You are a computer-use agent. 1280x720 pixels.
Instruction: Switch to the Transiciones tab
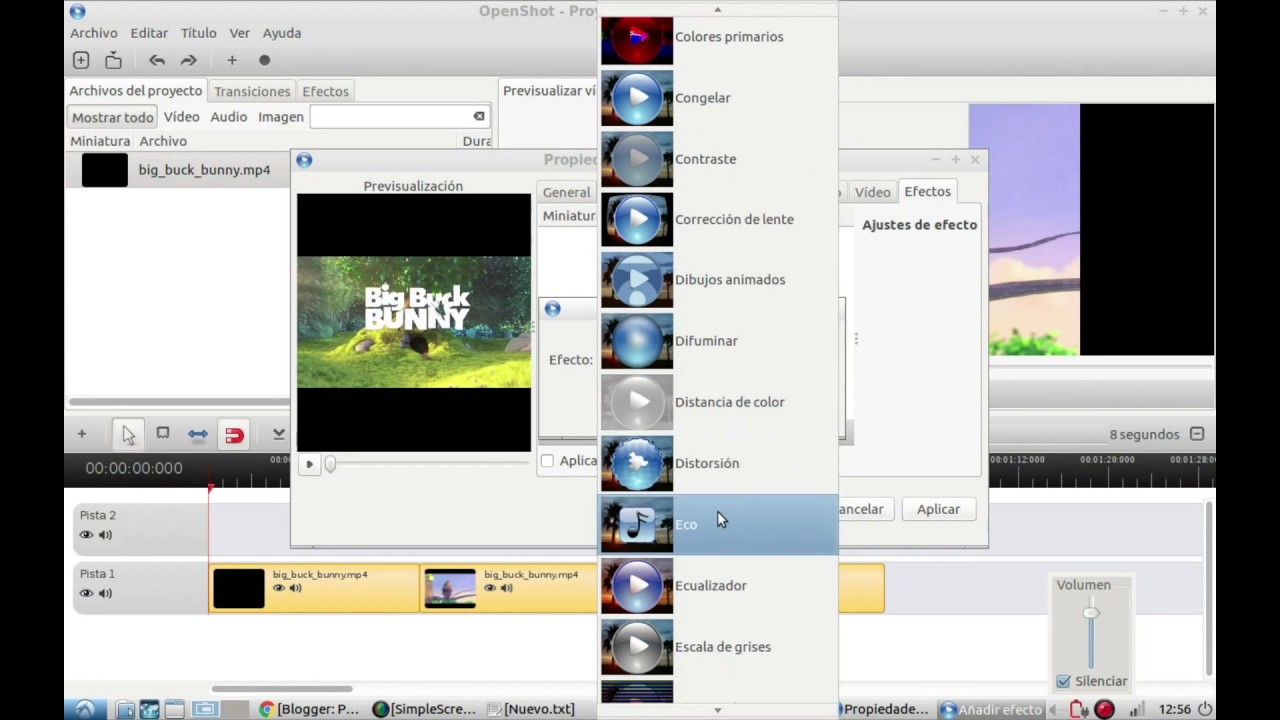click(252, 91)
